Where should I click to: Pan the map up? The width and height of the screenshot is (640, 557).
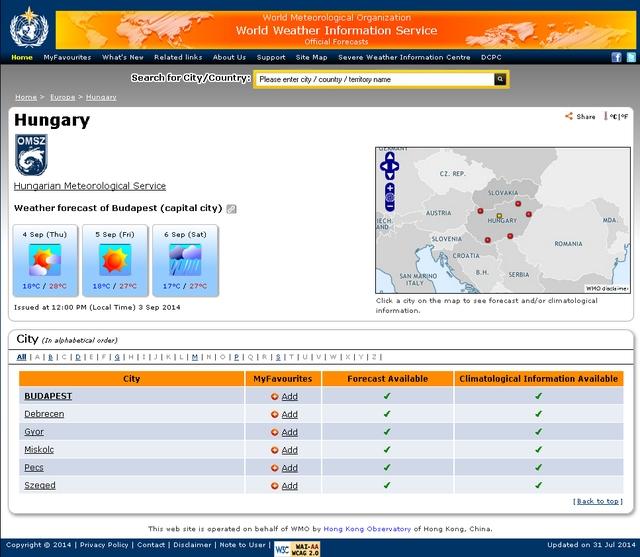pyautogui.click(x=390, y=157)
